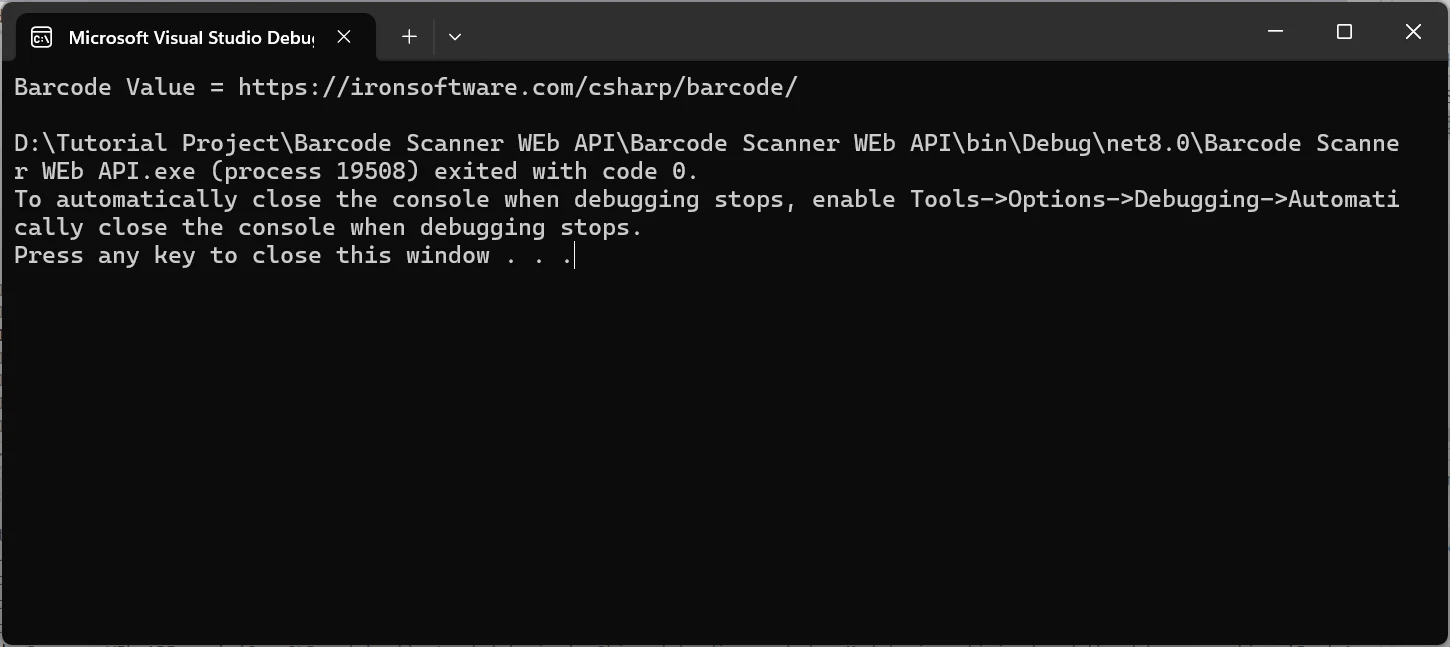Click the terminal icon in the tab
1450x647 pixels.
[x=41, y=38]
